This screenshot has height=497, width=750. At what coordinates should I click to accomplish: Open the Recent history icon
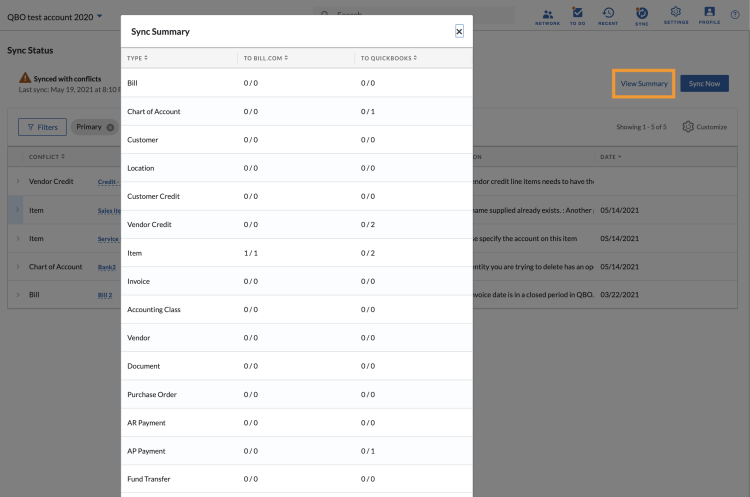click(x=608, y=17)
